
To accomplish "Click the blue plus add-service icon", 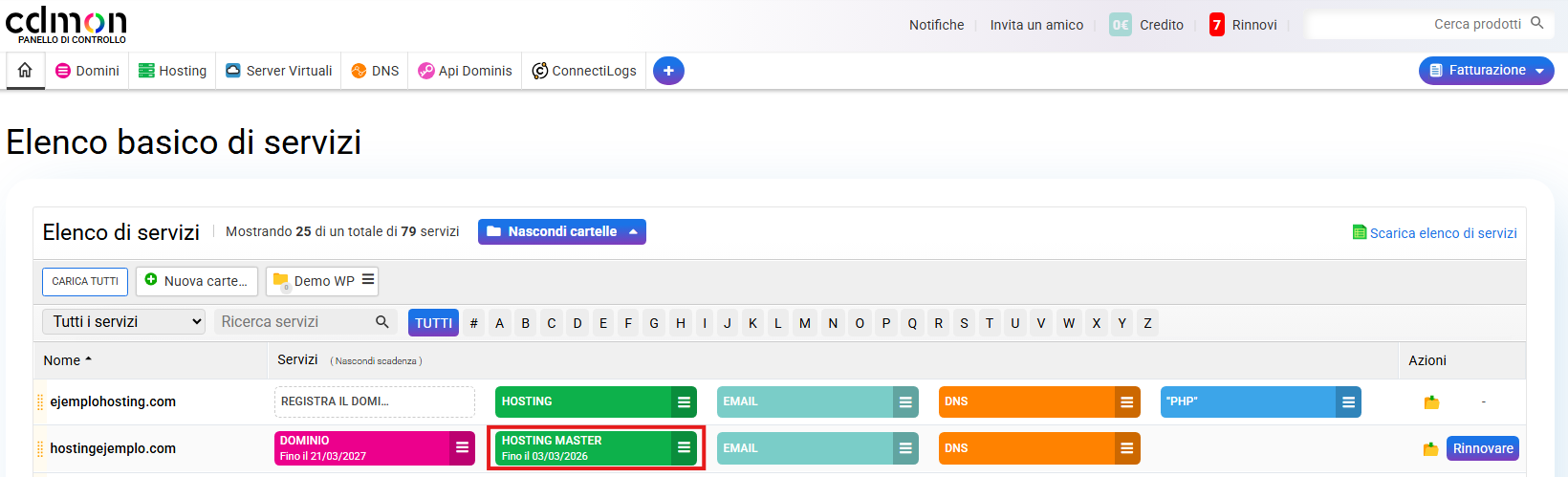I will point(668,71).
